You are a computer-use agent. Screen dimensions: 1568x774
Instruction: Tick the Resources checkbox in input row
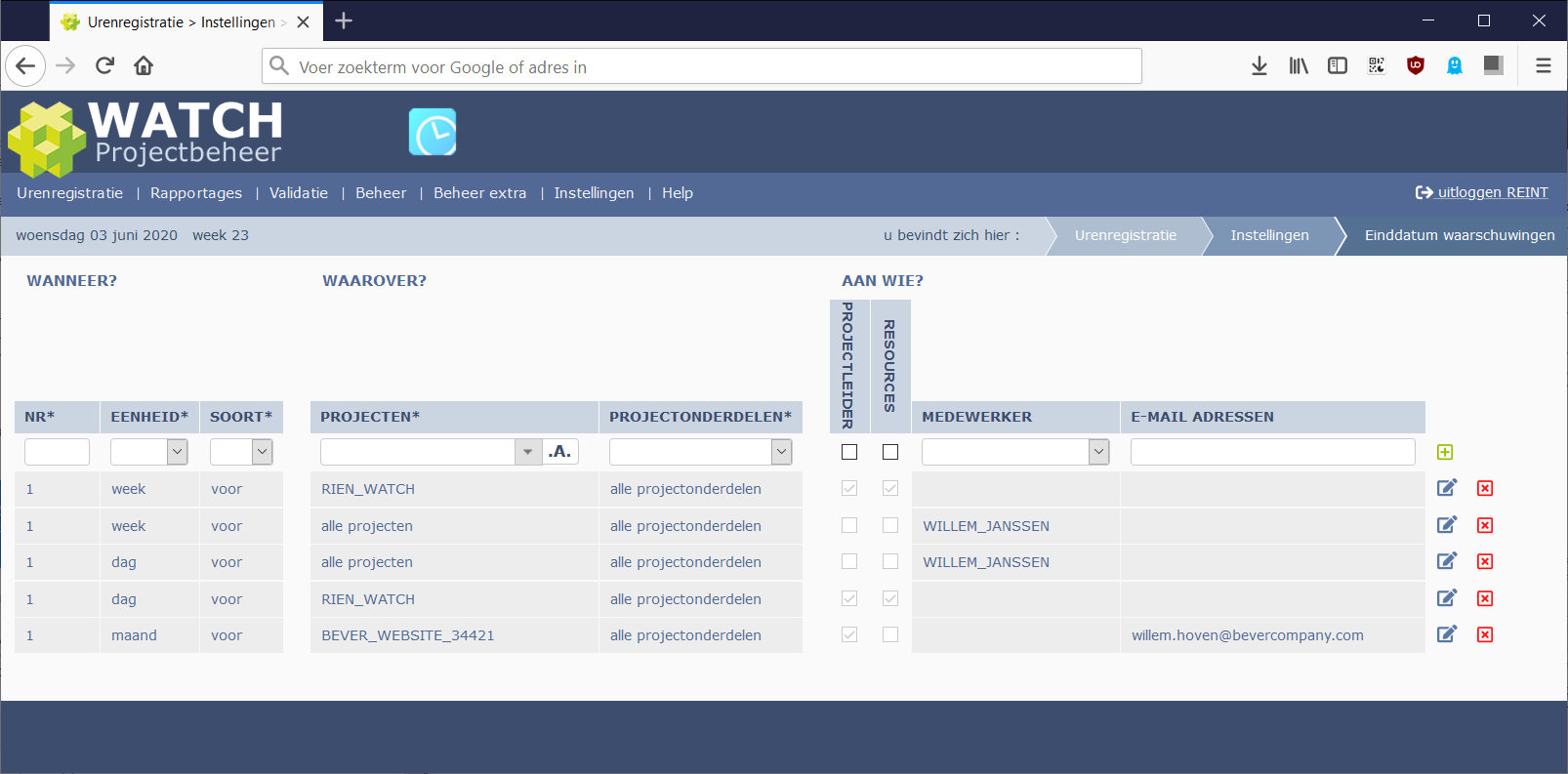890,452
